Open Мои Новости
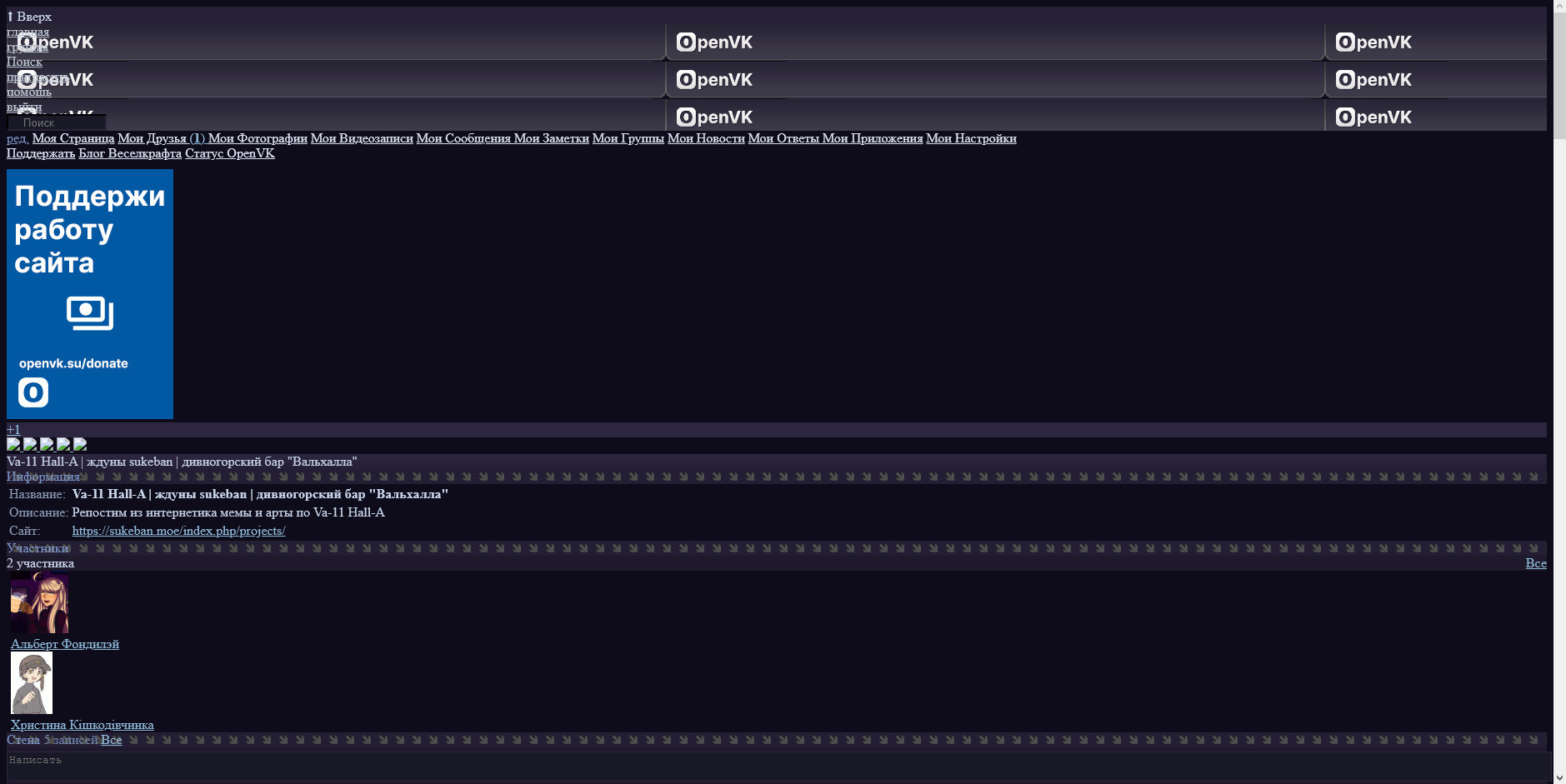 click(x=706, y=138)
